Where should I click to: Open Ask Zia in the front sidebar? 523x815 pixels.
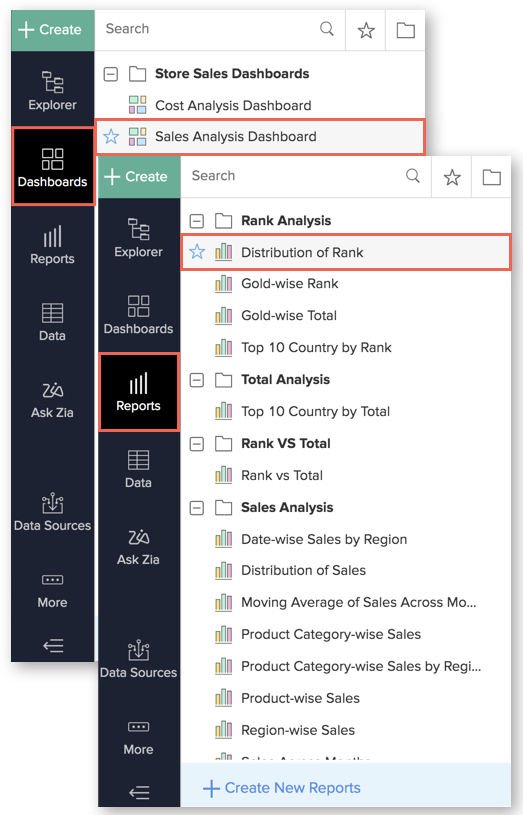pos(138,546)
